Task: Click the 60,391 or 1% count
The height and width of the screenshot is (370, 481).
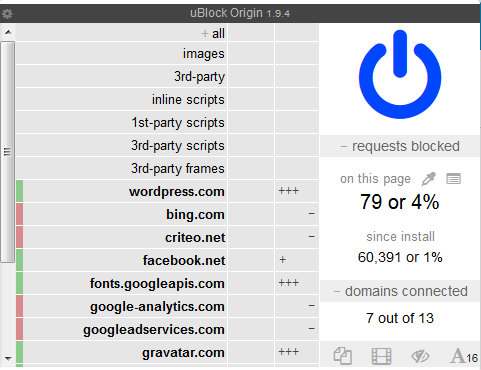Action: tap(400, 257)
